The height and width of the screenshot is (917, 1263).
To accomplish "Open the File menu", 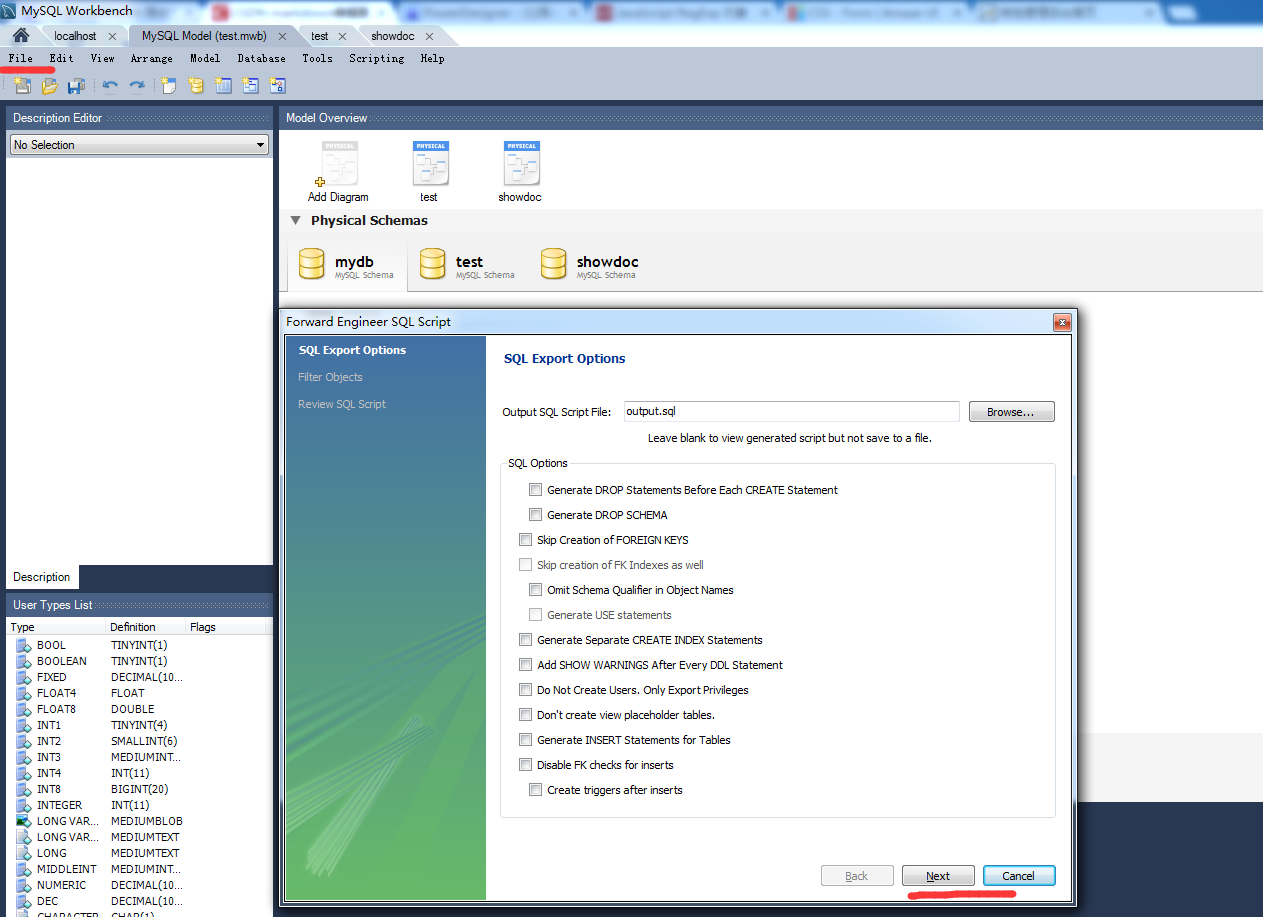I will click(21, 58).
